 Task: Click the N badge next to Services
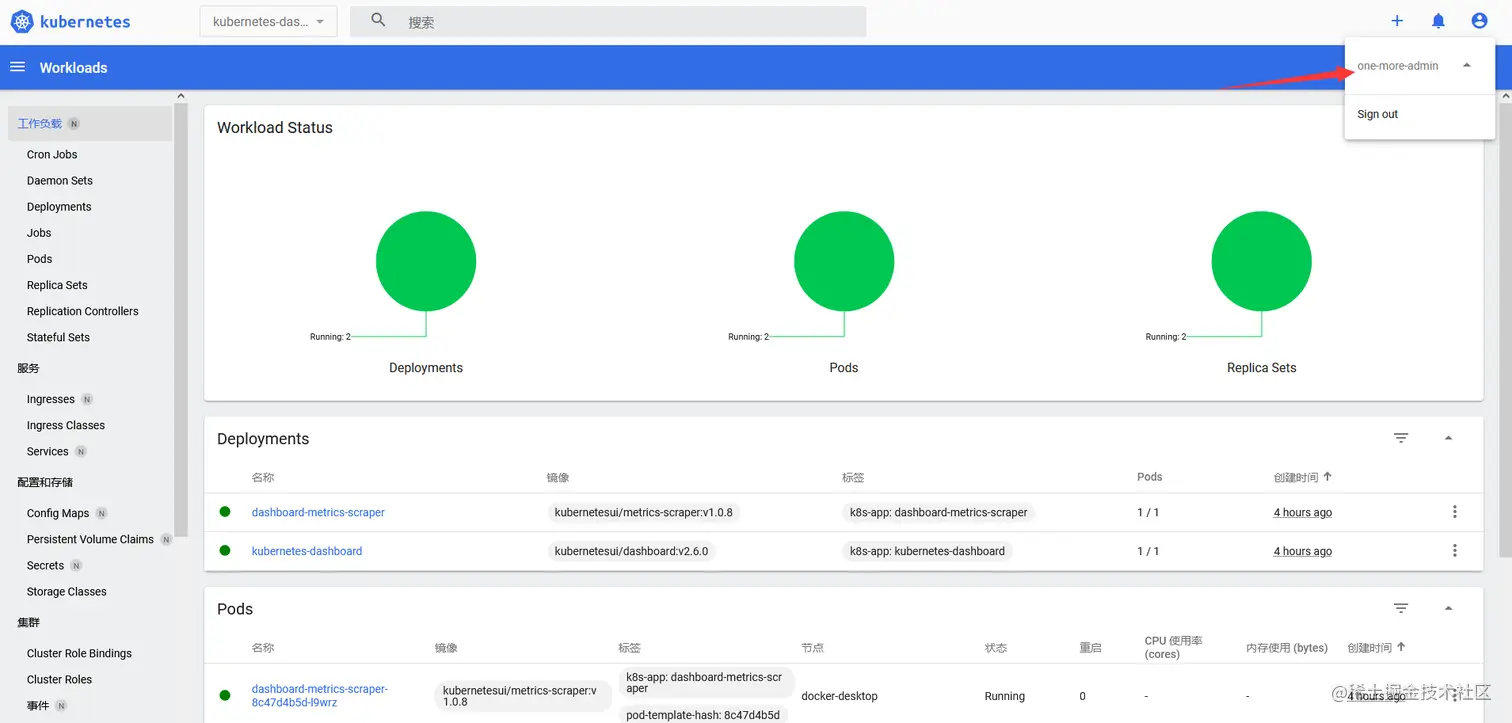click(x=81, y=452)
